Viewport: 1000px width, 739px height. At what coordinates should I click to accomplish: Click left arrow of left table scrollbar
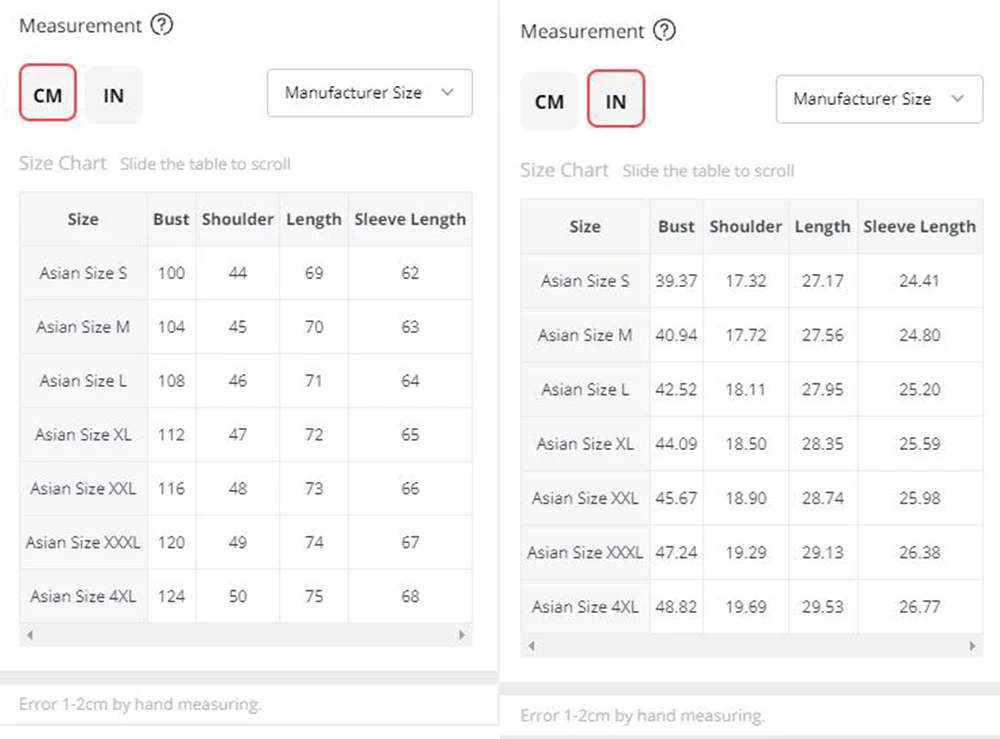click(x=29, y=635)
